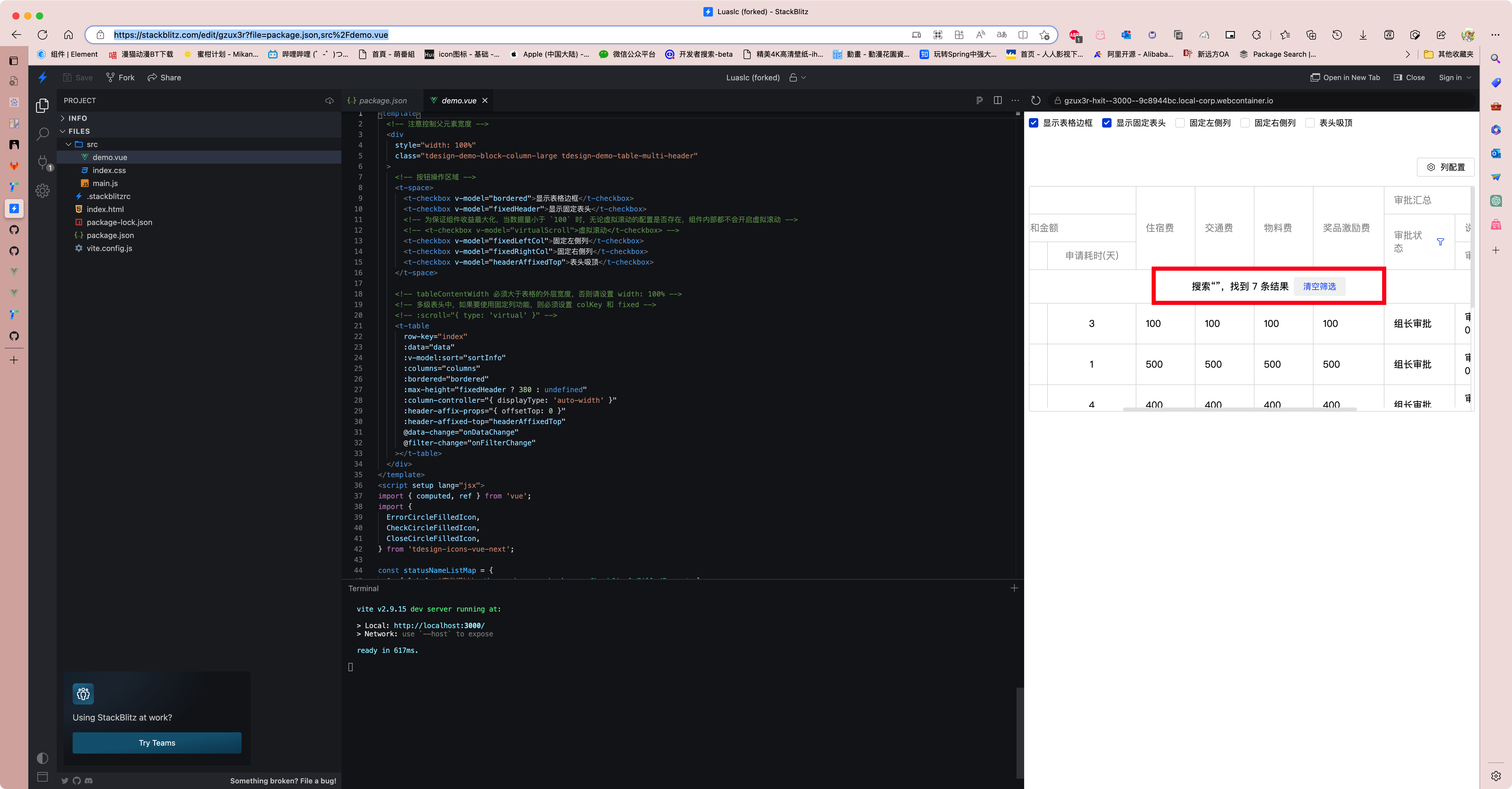1512x789 pixels.
Task: Open the Sign in dropdown
Action: click(1455, 77)
